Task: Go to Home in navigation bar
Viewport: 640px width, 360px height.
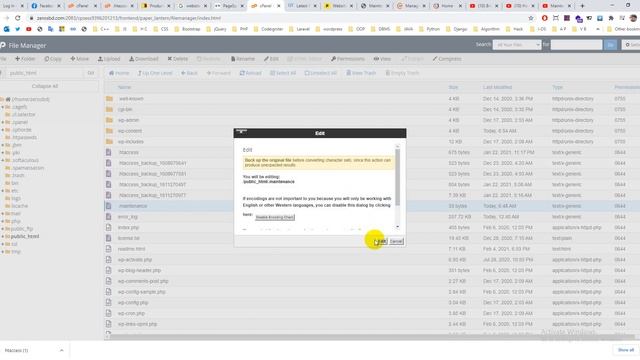Action: point(119,73)
